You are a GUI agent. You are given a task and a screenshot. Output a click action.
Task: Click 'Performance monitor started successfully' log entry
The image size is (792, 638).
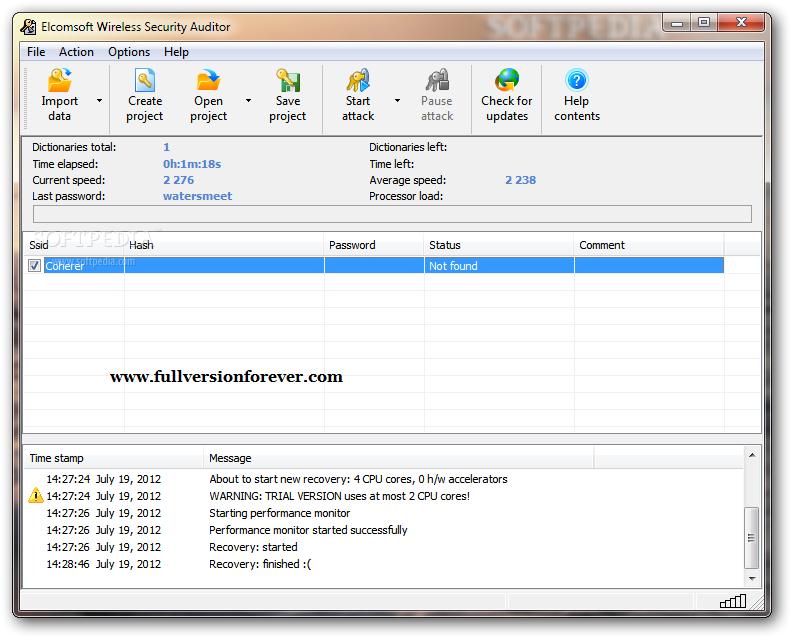308,530
